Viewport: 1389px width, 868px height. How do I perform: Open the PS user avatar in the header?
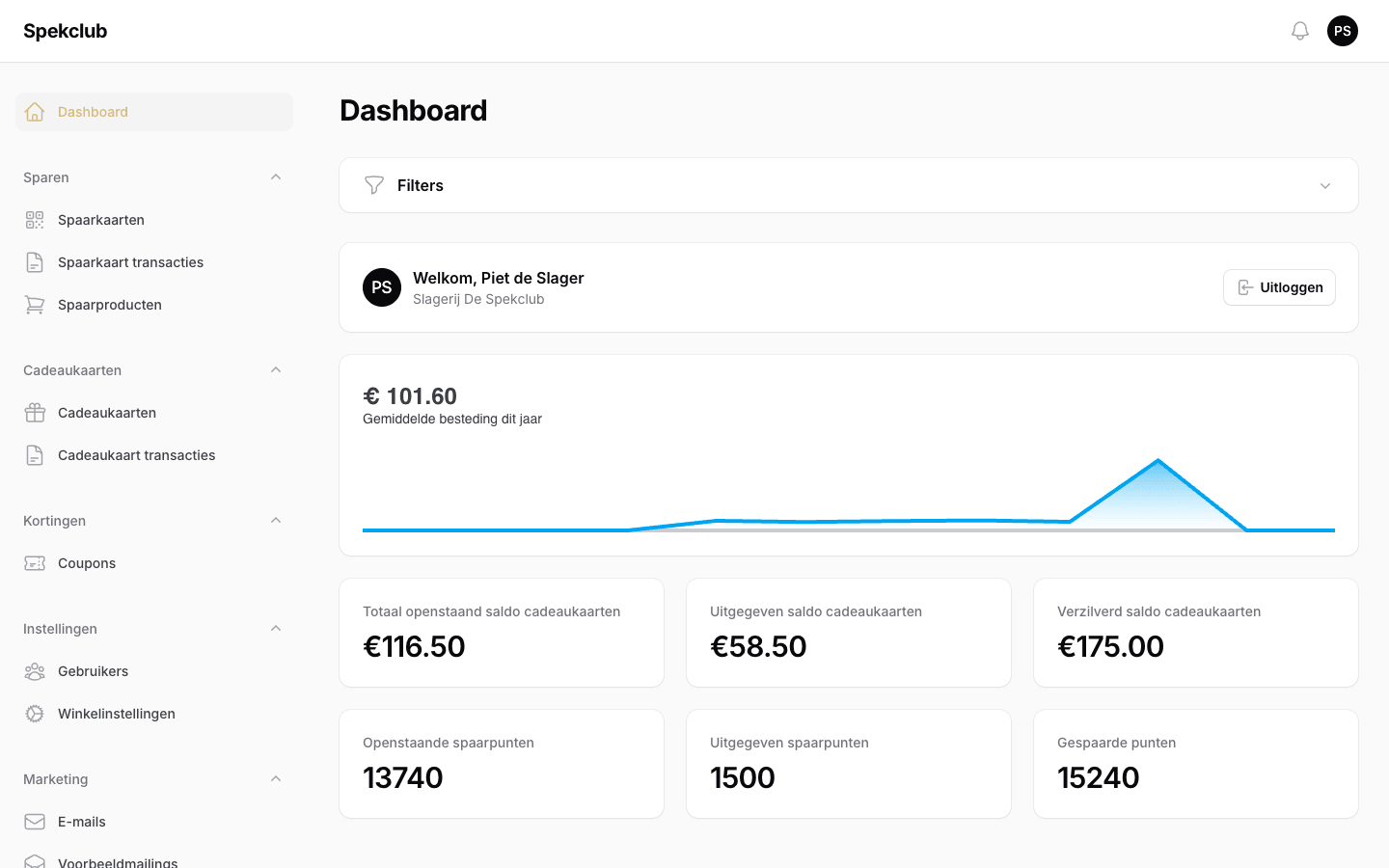pos(1343,31)
